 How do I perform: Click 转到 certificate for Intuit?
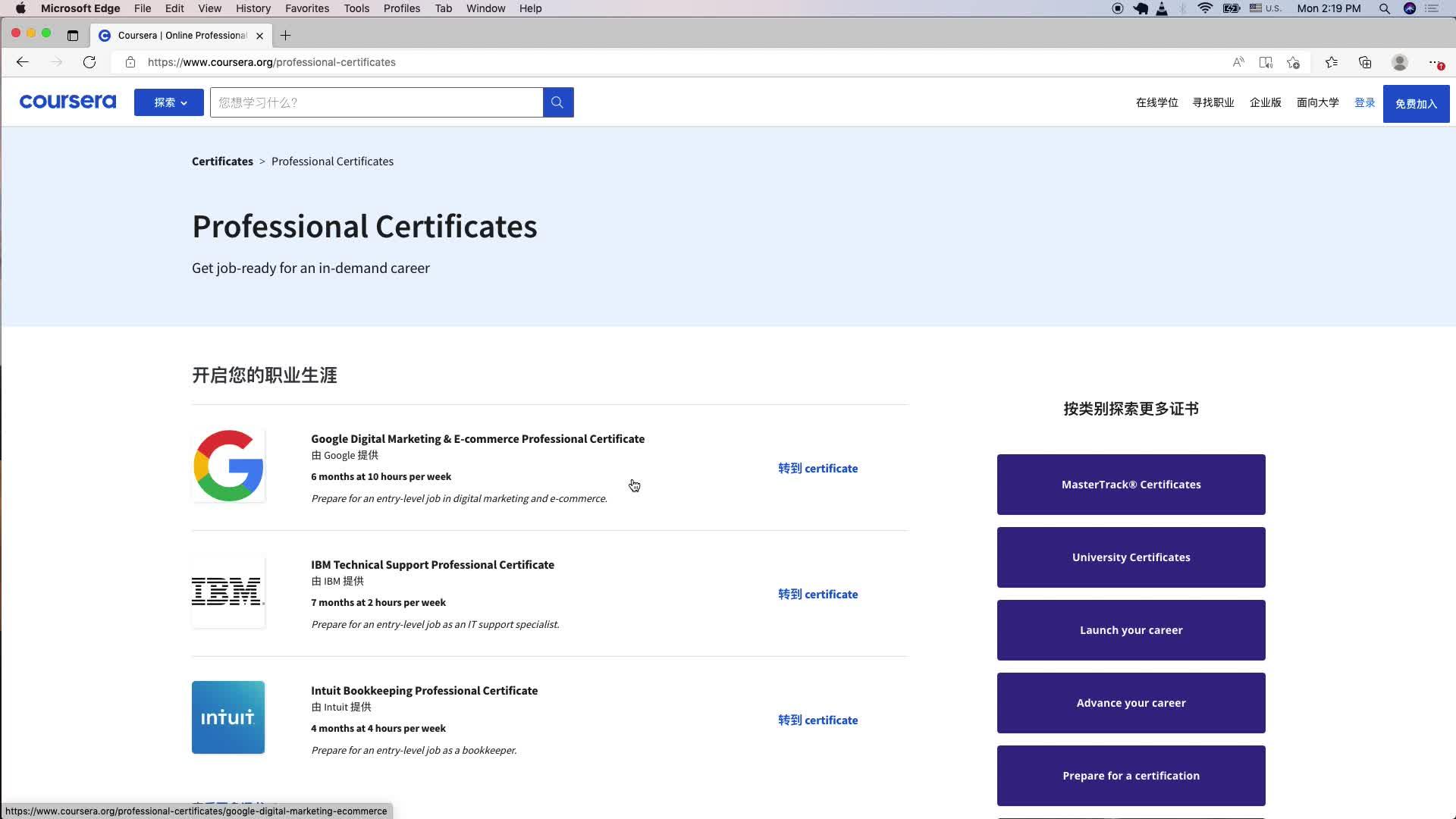(817, 720)
